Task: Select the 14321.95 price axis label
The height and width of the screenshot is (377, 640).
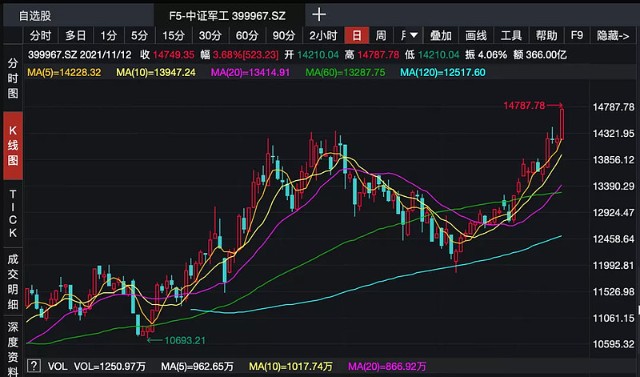Action: [x=613, y=133]
